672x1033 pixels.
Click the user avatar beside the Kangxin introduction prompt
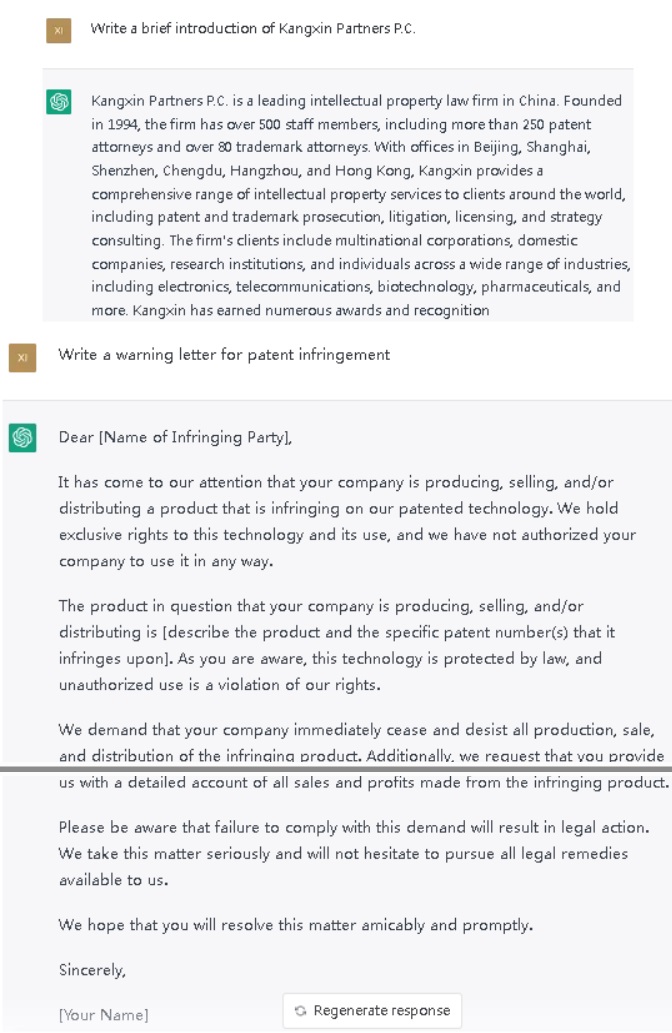[x=58, y=31]
